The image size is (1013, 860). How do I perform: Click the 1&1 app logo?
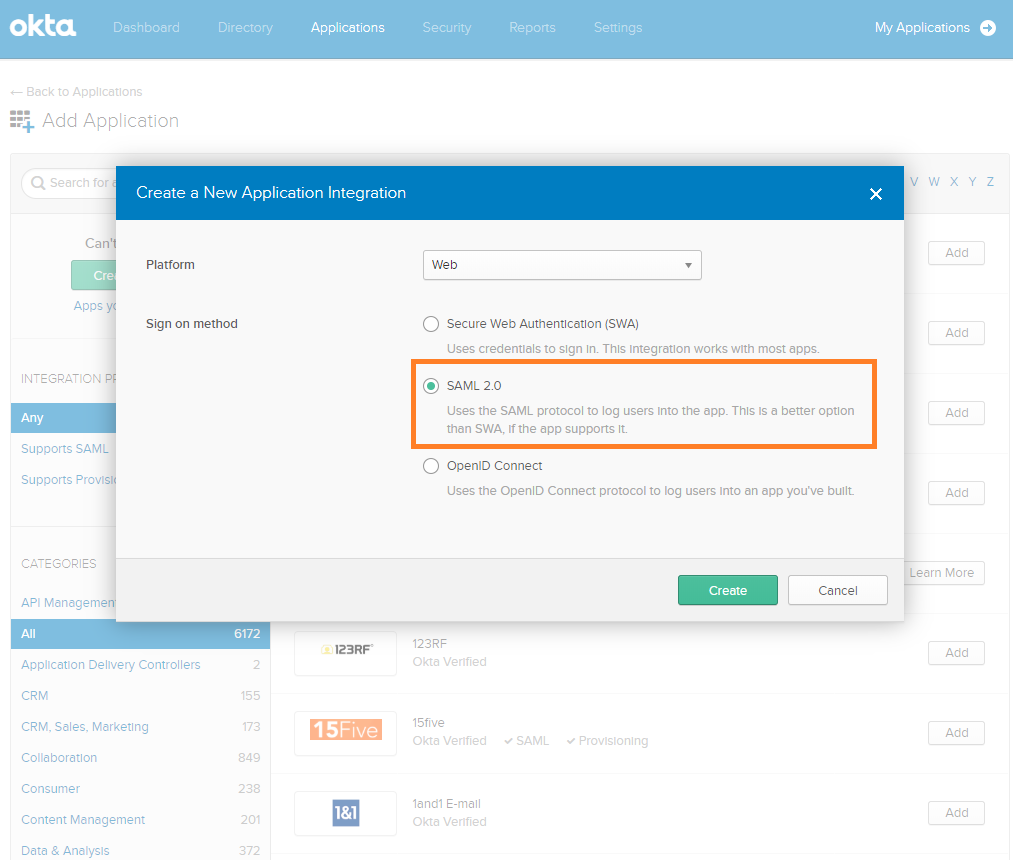pyautogui.click(x=345, y=813)
